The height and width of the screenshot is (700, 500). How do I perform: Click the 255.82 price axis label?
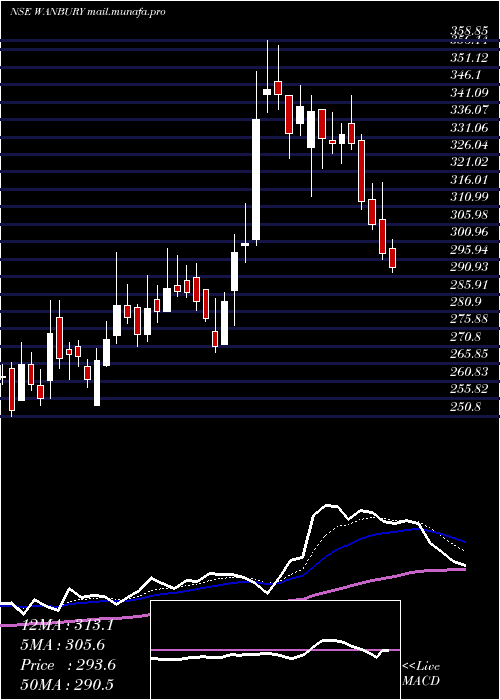[468, 389]
